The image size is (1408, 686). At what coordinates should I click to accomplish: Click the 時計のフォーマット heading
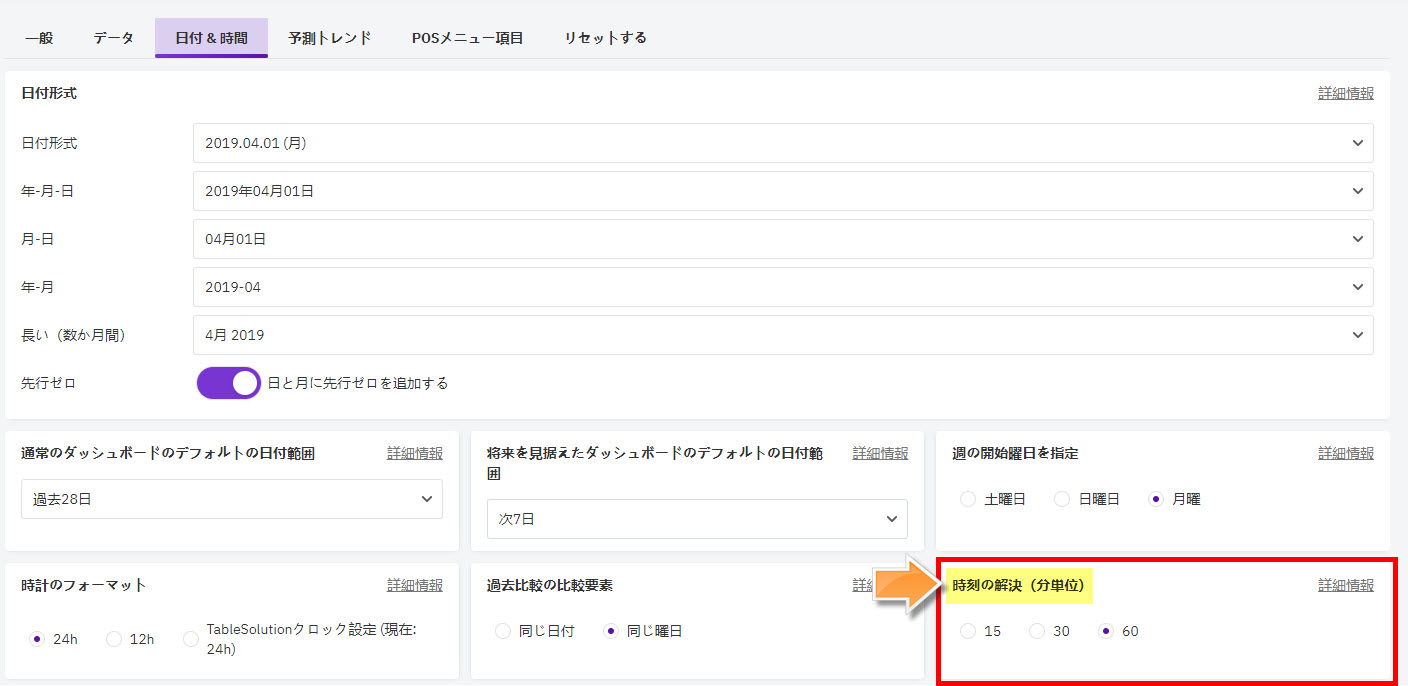point(84,585)
